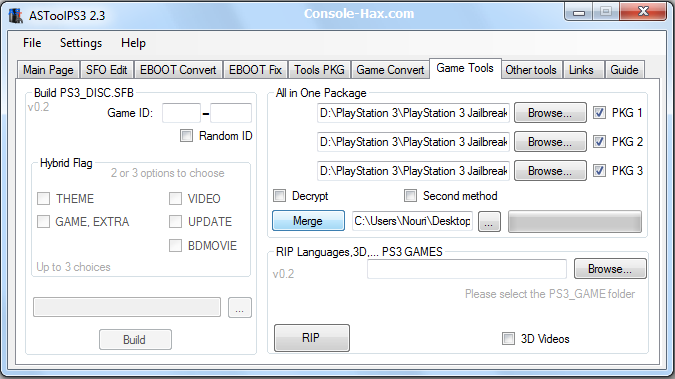Check the BDMOVIE hybrid flag
Screen dimensions: 675x379
[x=175, y=245]
